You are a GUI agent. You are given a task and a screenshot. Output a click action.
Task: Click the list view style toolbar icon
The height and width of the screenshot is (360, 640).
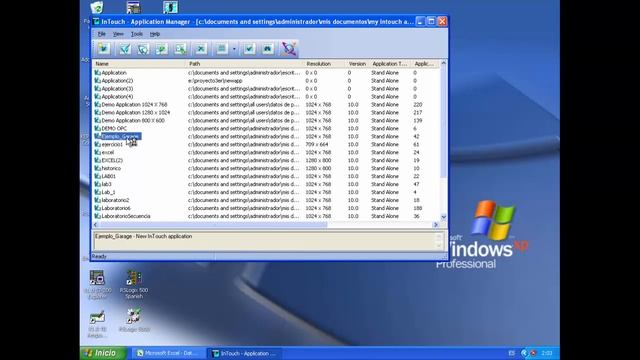point(222,49)
